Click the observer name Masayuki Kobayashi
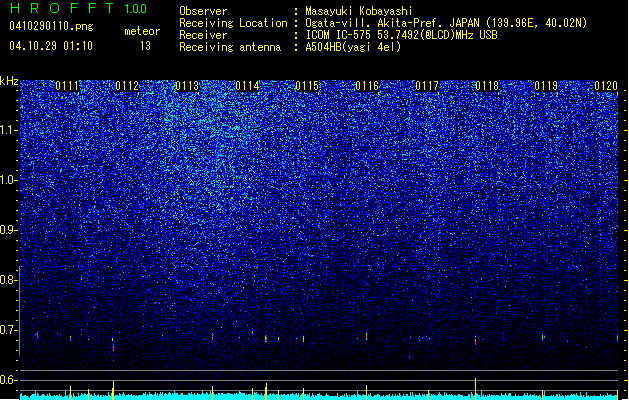The width and height of the screenshot is (629, 400). pos(359,11)
